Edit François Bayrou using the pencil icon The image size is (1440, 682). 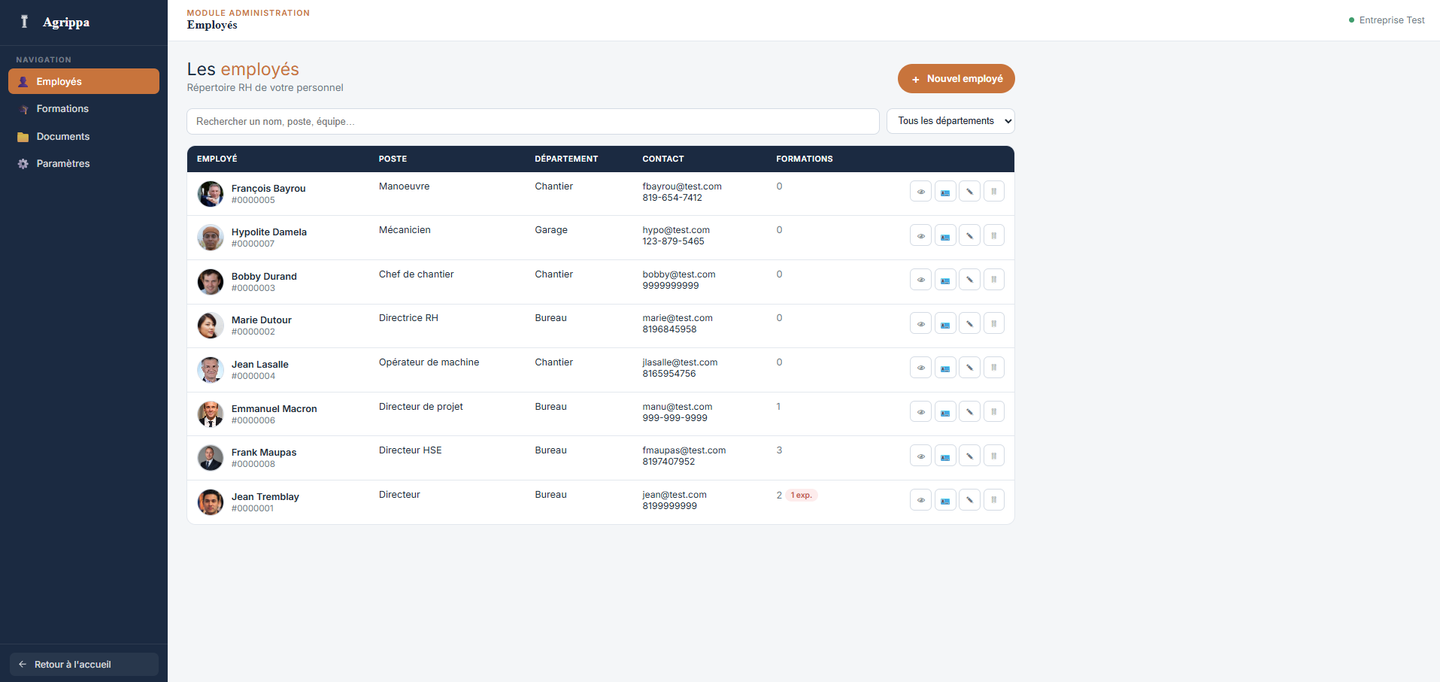969,192
